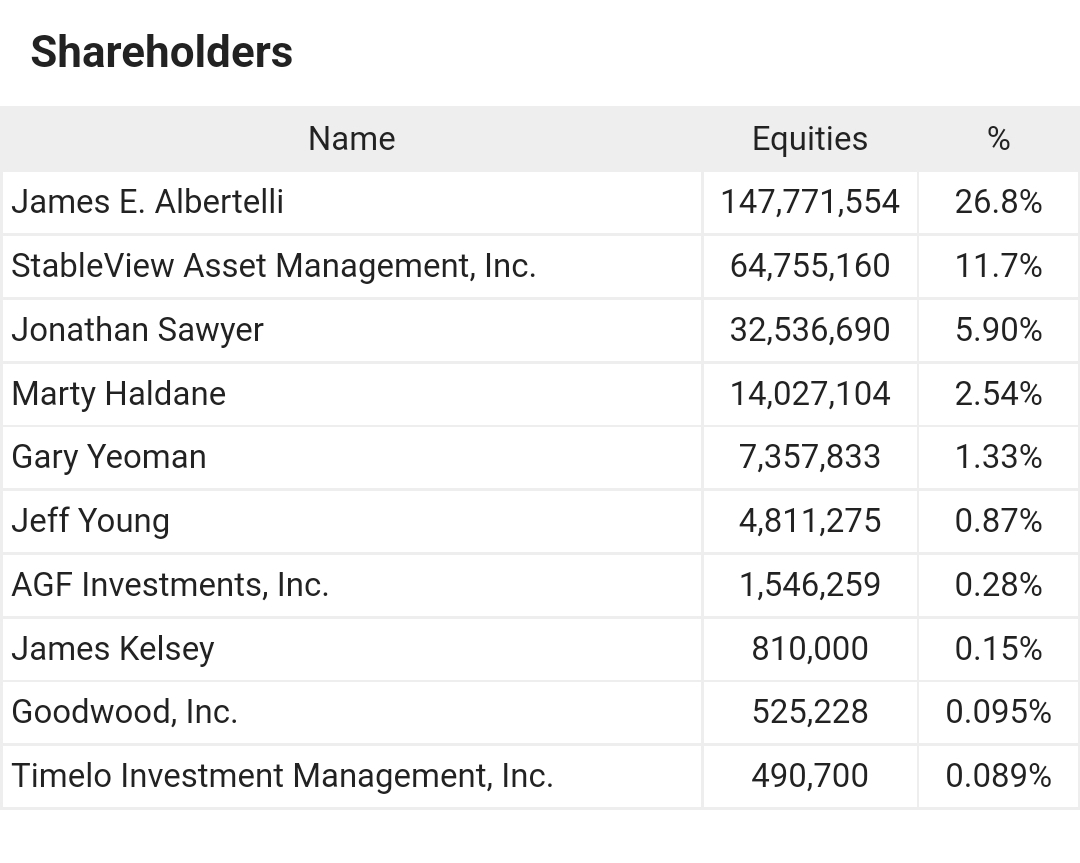Click the 5.90% percentage cell

tap(998, 330)
